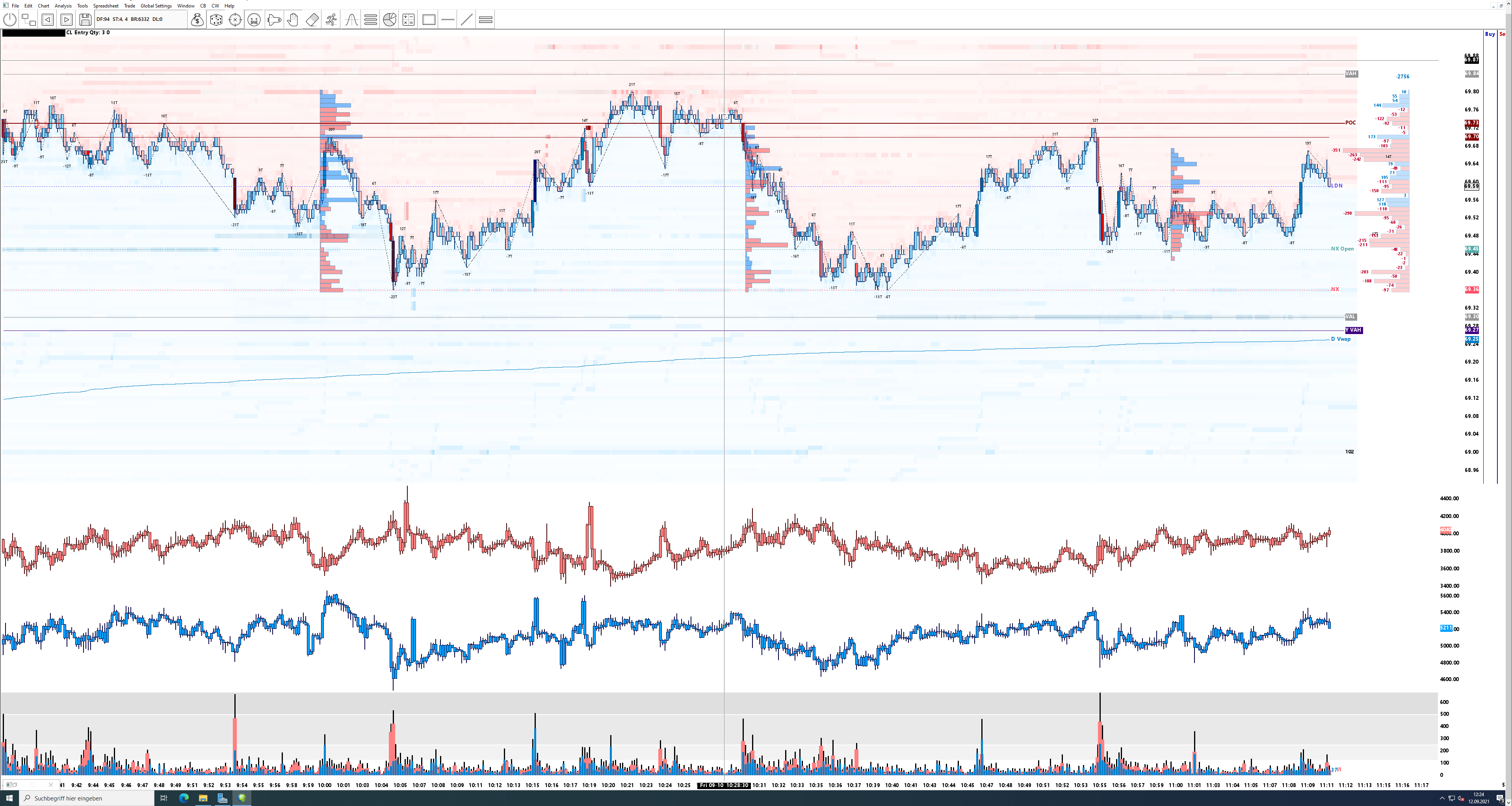Open the Trade menu

coord(129,6)
